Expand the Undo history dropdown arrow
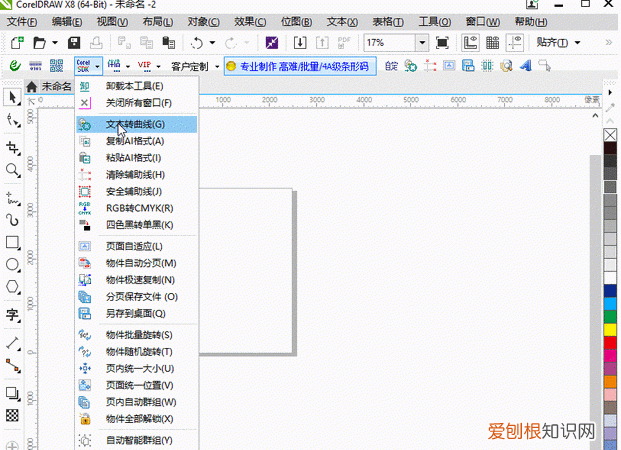The width and height of the screenshot is (621, 450). click(212, 42)
